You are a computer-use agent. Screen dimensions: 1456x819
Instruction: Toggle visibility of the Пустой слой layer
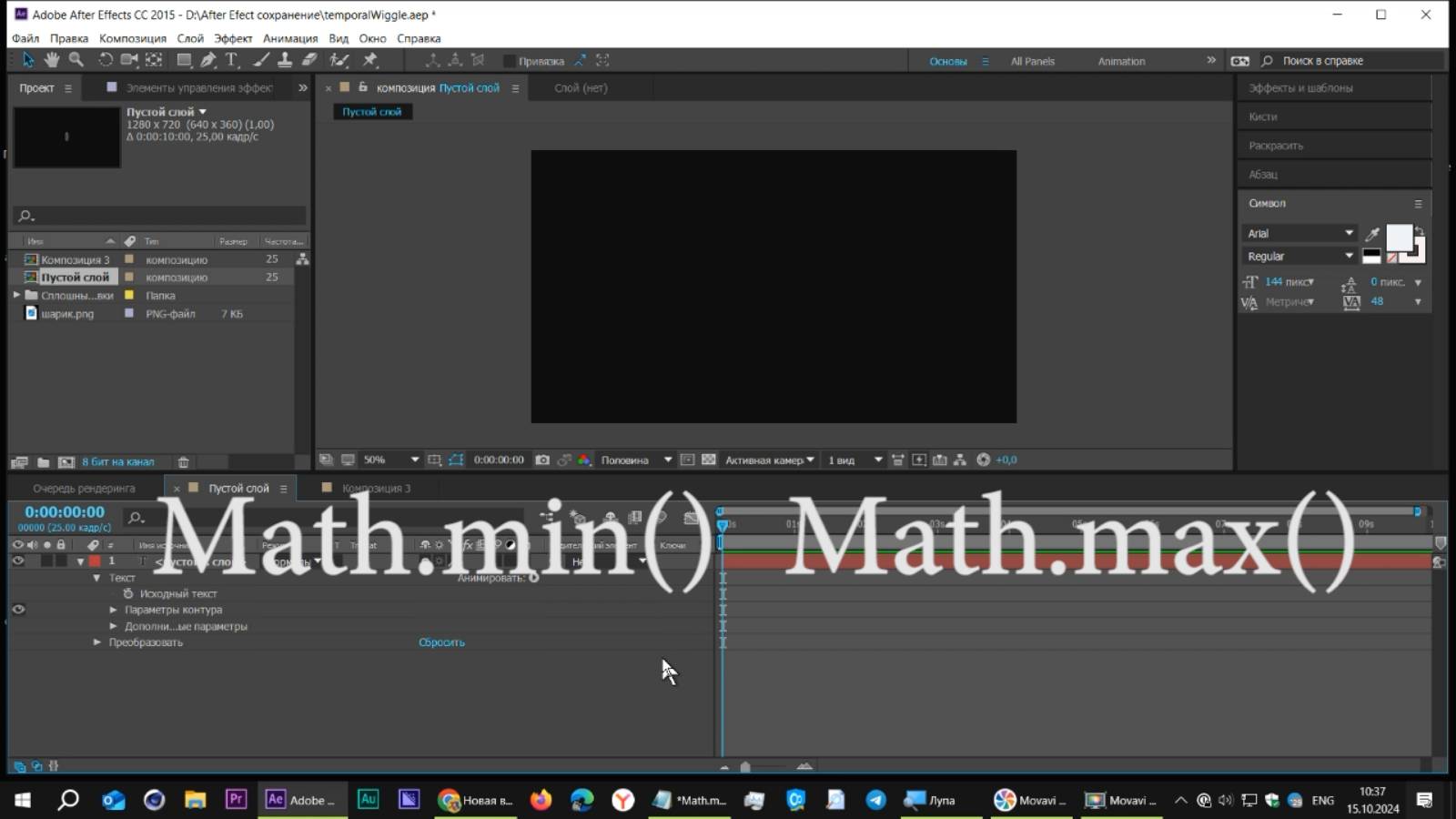17,561
